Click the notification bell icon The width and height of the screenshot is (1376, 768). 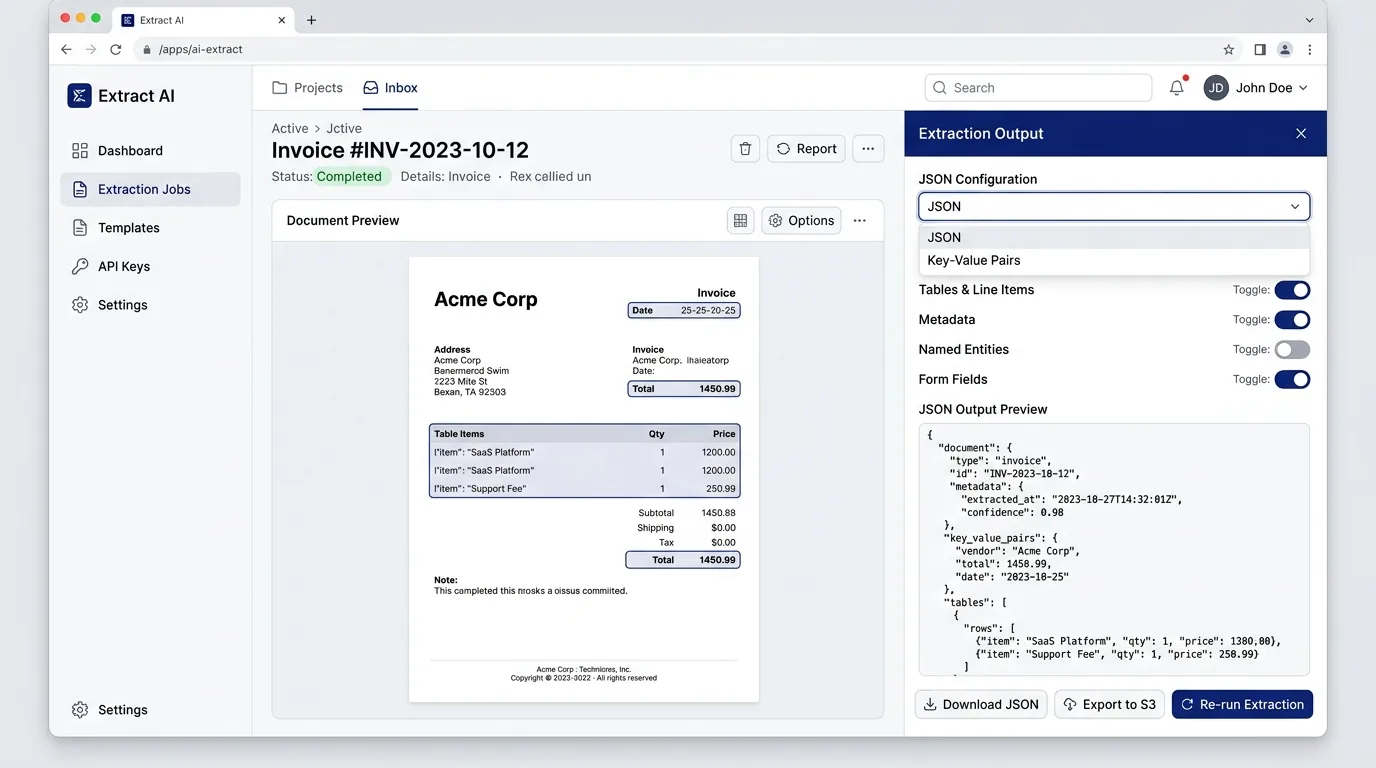pos(1177,88)
